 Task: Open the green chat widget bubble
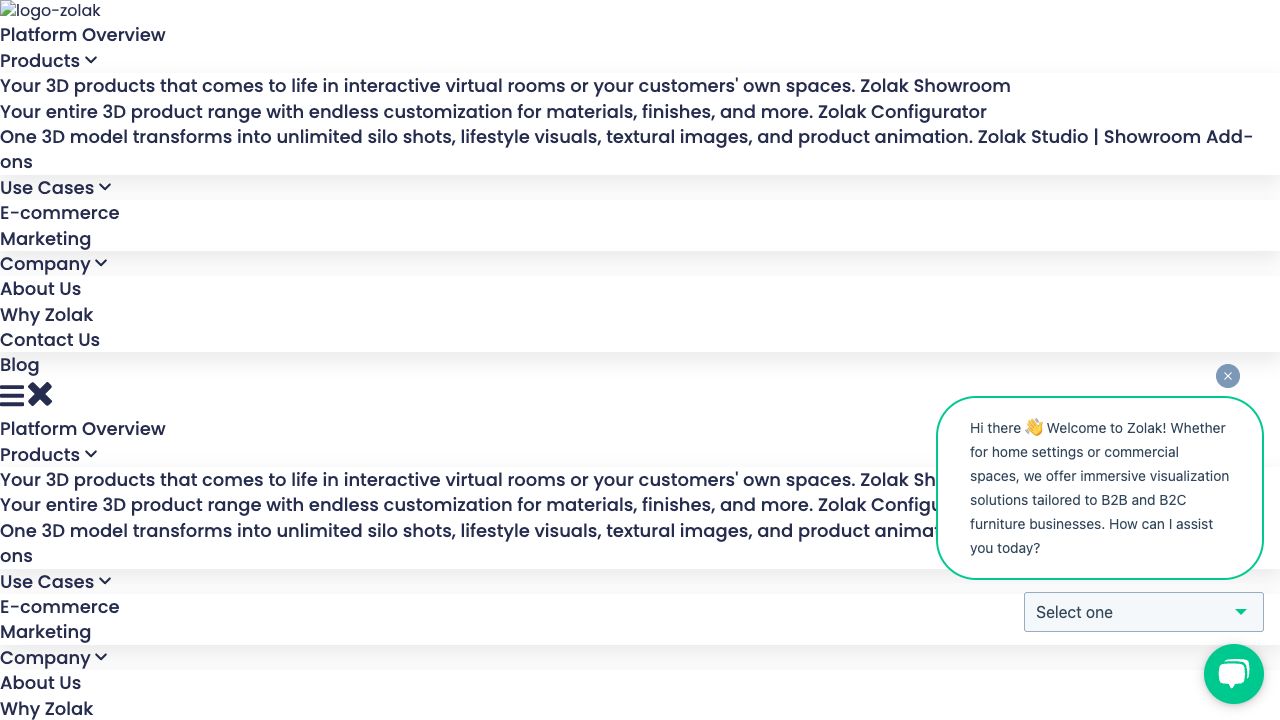tap(1233, 674)
